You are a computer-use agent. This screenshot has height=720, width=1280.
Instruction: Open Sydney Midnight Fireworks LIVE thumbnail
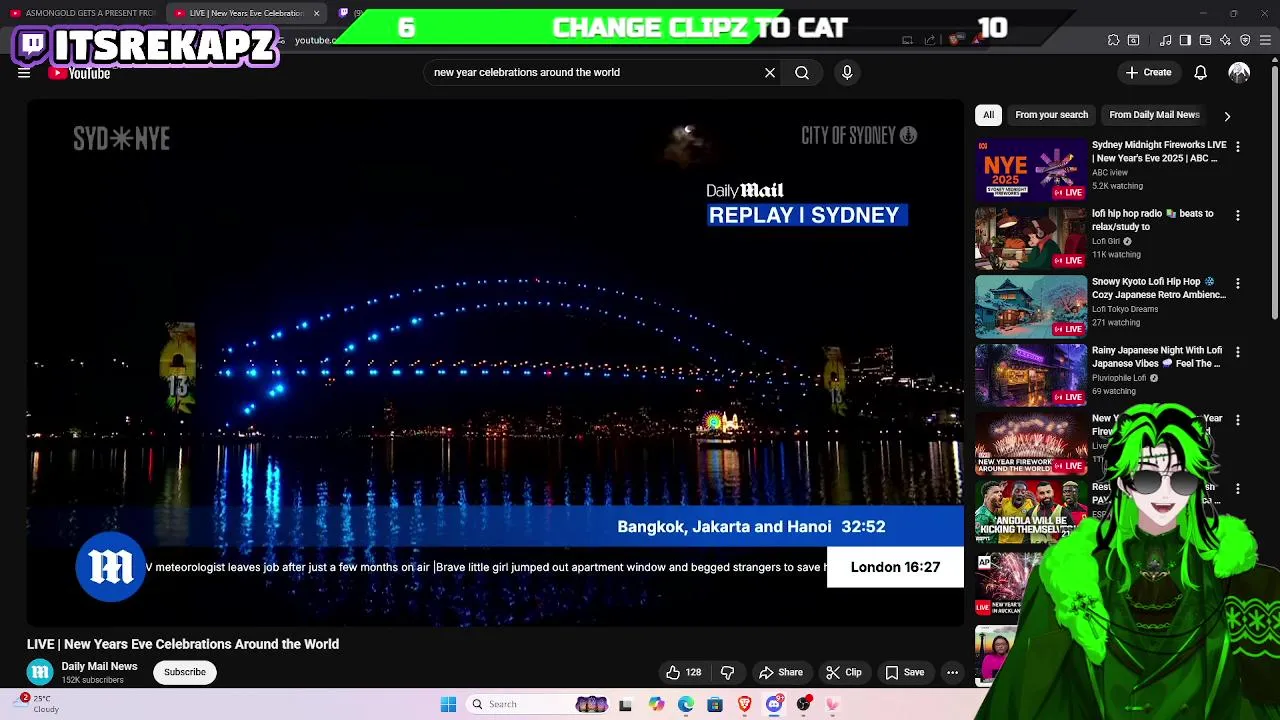coord(1030,169)
